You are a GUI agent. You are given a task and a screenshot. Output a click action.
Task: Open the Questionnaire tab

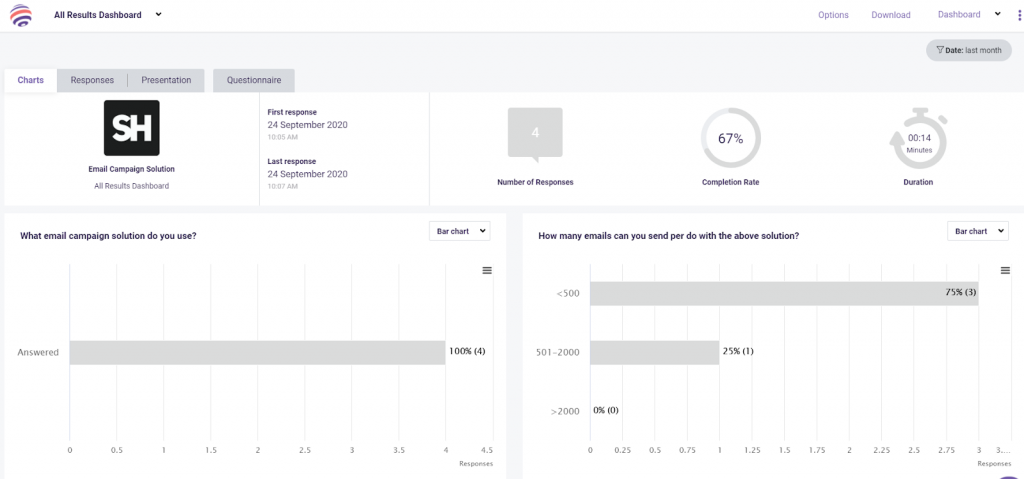click(x=253, y=80)
